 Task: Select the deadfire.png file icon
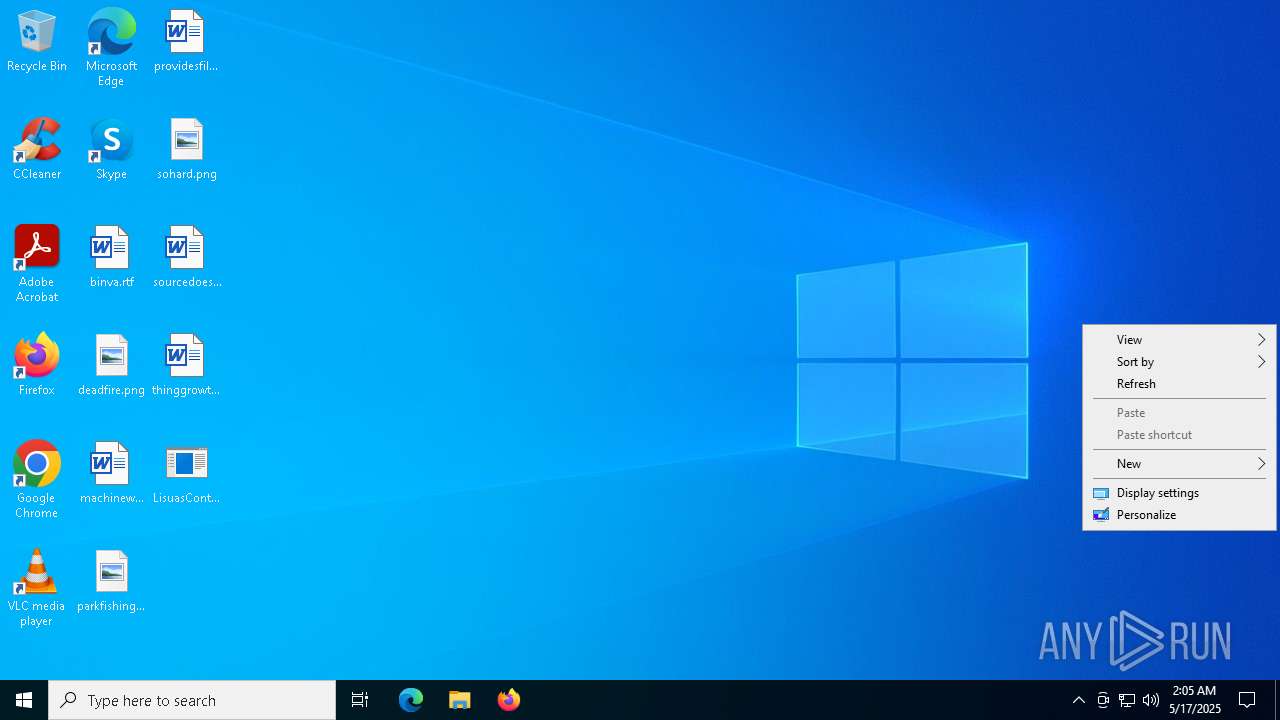111,366
